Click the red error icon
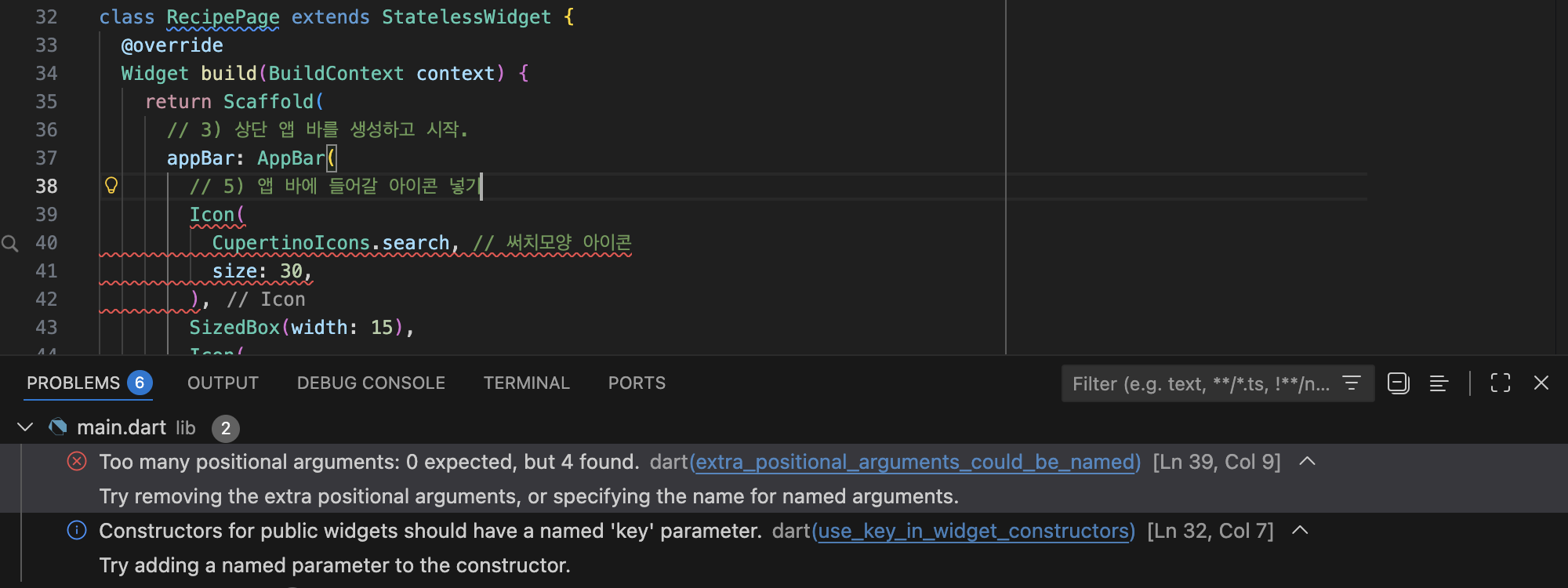Viewport: 1568px width, 588px height. click(x=77, y=461)
